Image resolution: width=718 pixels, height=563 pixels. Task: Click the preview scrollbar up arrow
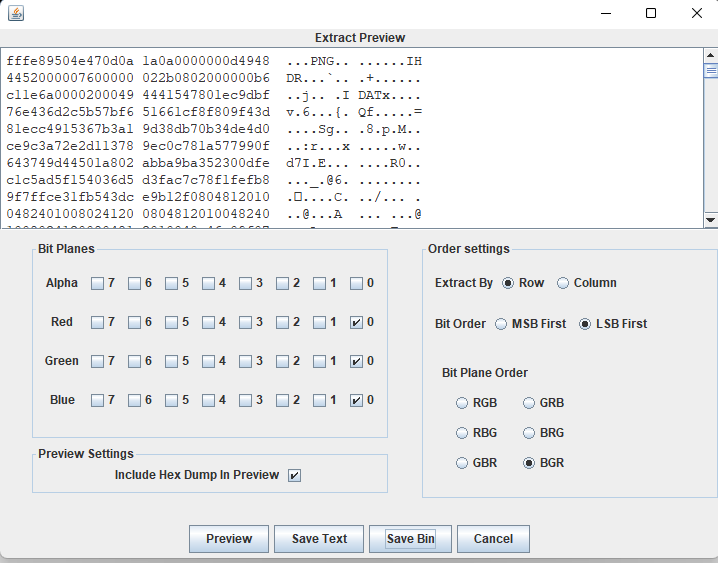coord(710,55)
